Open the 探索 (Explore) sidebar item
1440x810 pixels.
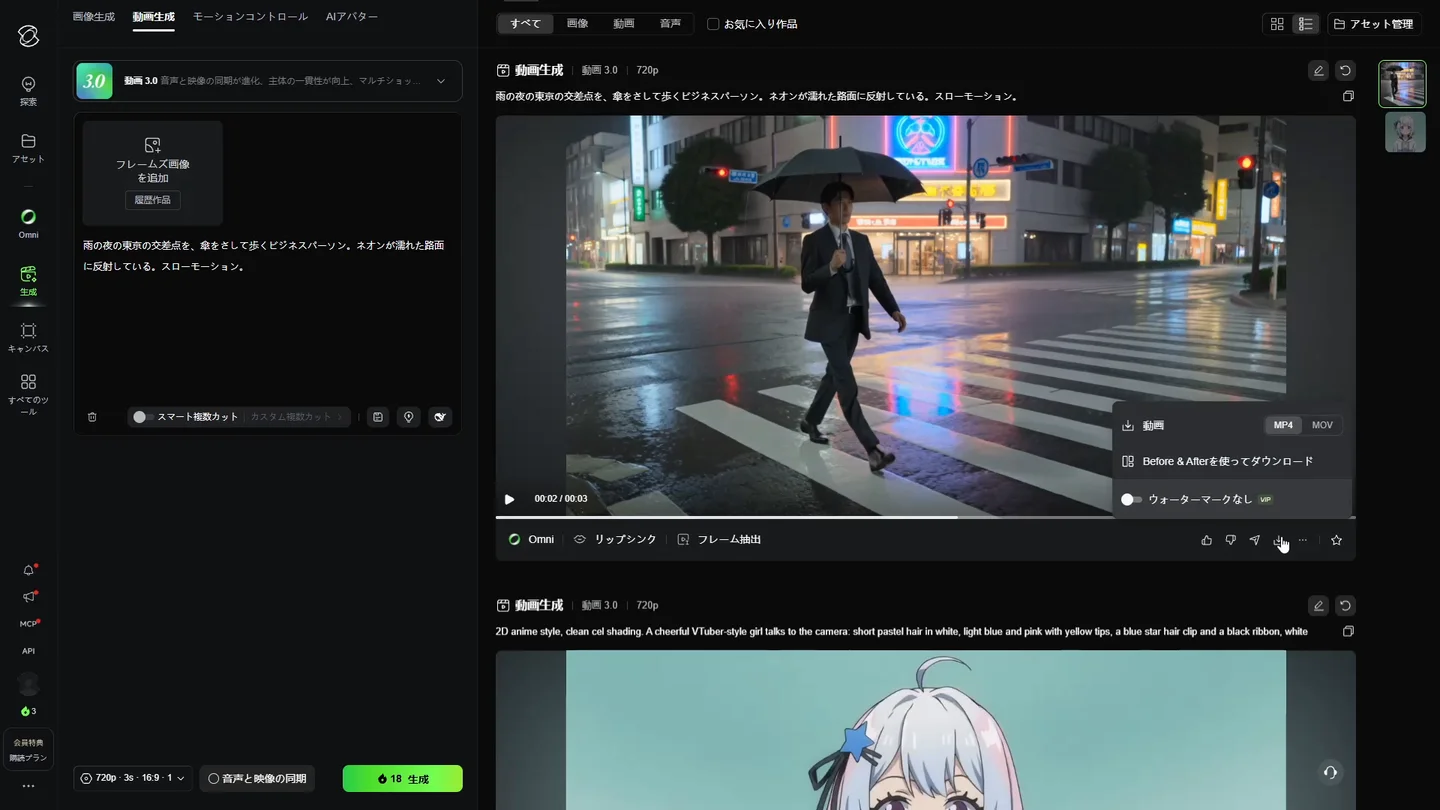pyautogui.click(x=28, y=91)
